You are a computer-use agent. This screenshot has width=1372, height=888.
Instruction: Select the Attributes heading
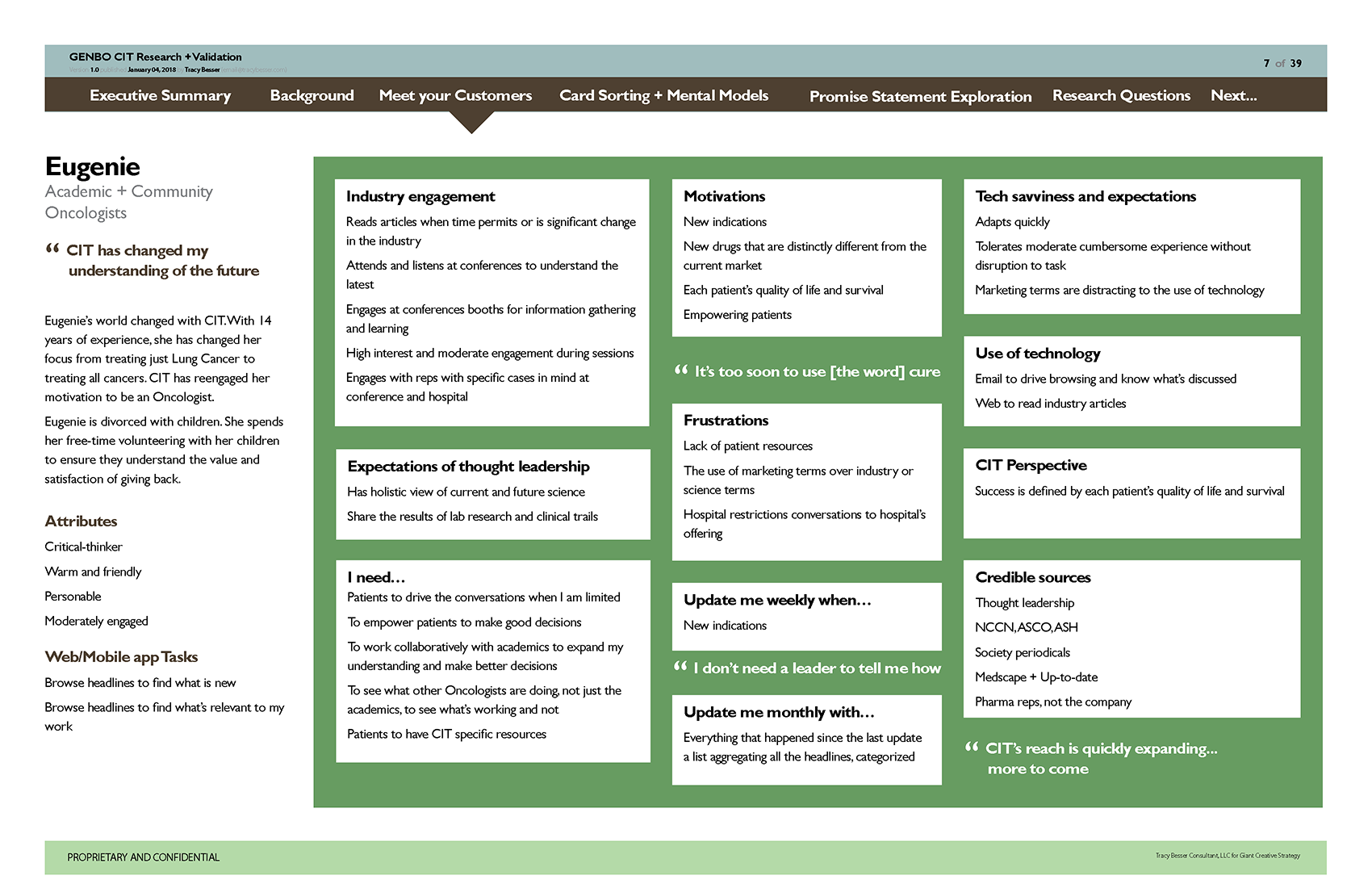tap(81, 521)
